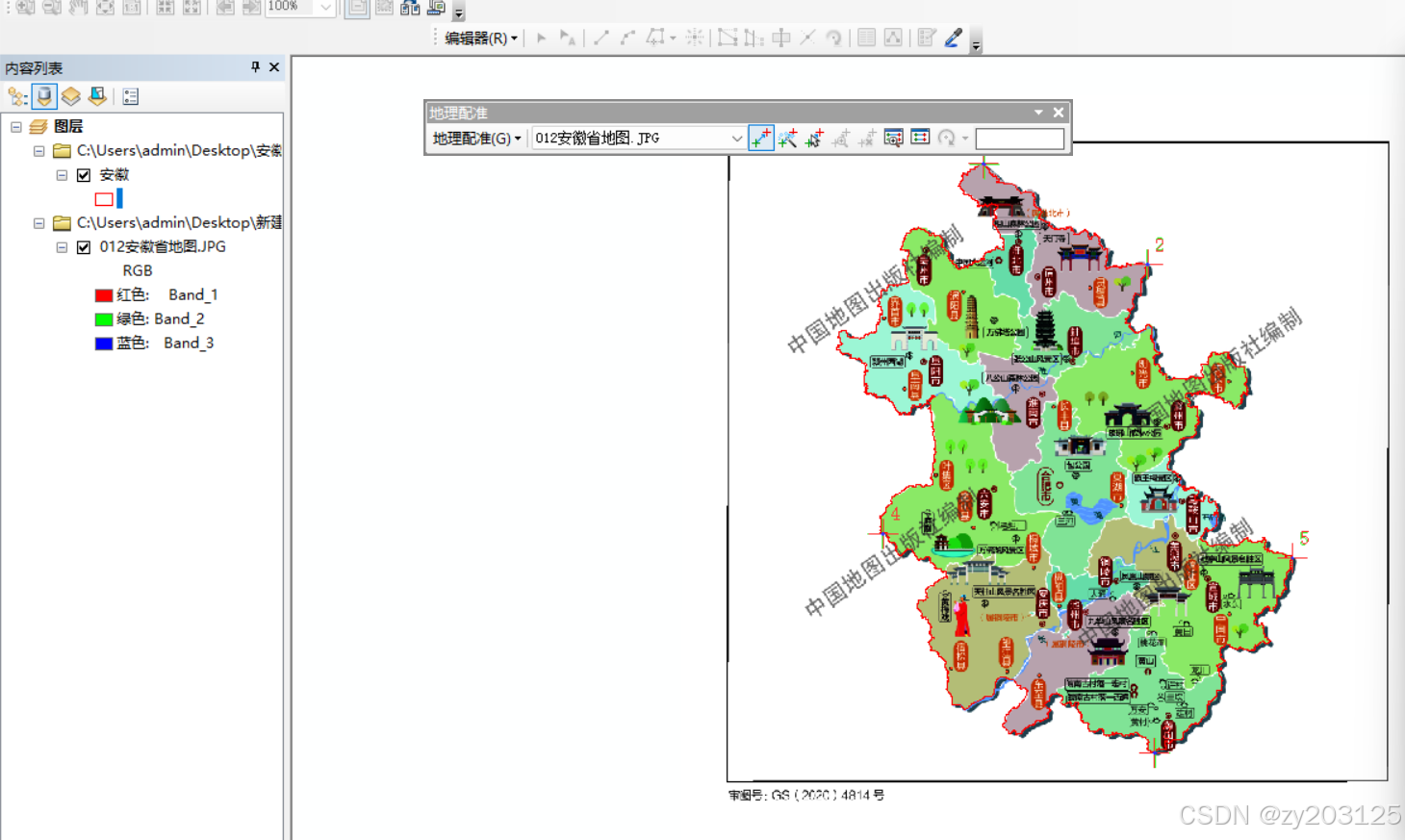
Task: Open the Attributes window icon
Action: click(866, 38)
